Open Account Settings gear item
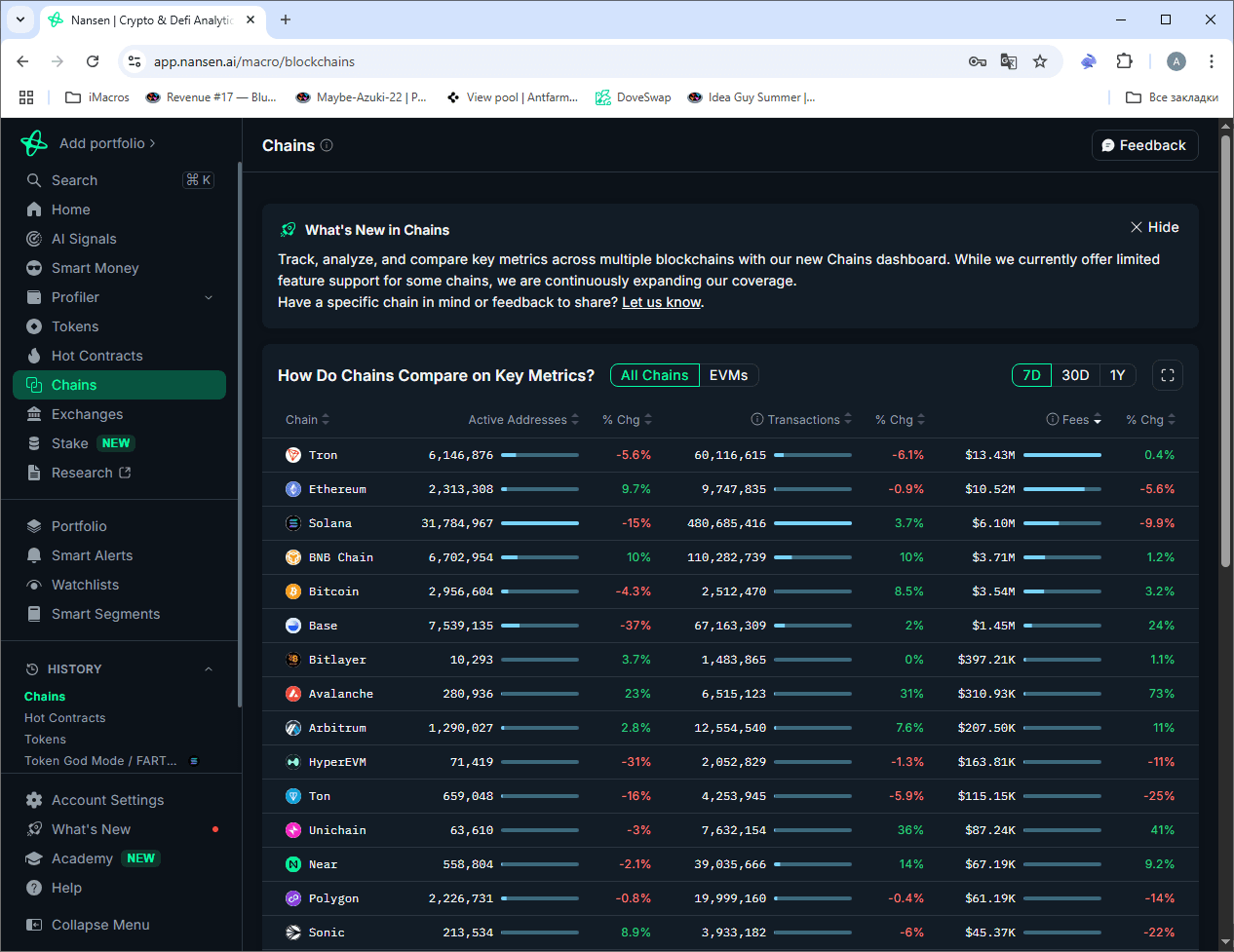Viewport: 1234px width, 952px height. coord(34,800)
